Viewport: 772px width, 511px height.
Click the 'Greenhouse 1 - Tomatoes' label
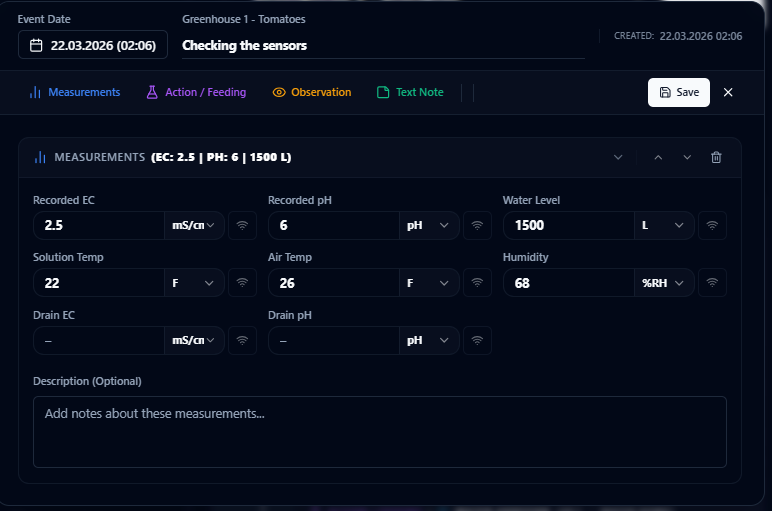click(x=244, y=19)
